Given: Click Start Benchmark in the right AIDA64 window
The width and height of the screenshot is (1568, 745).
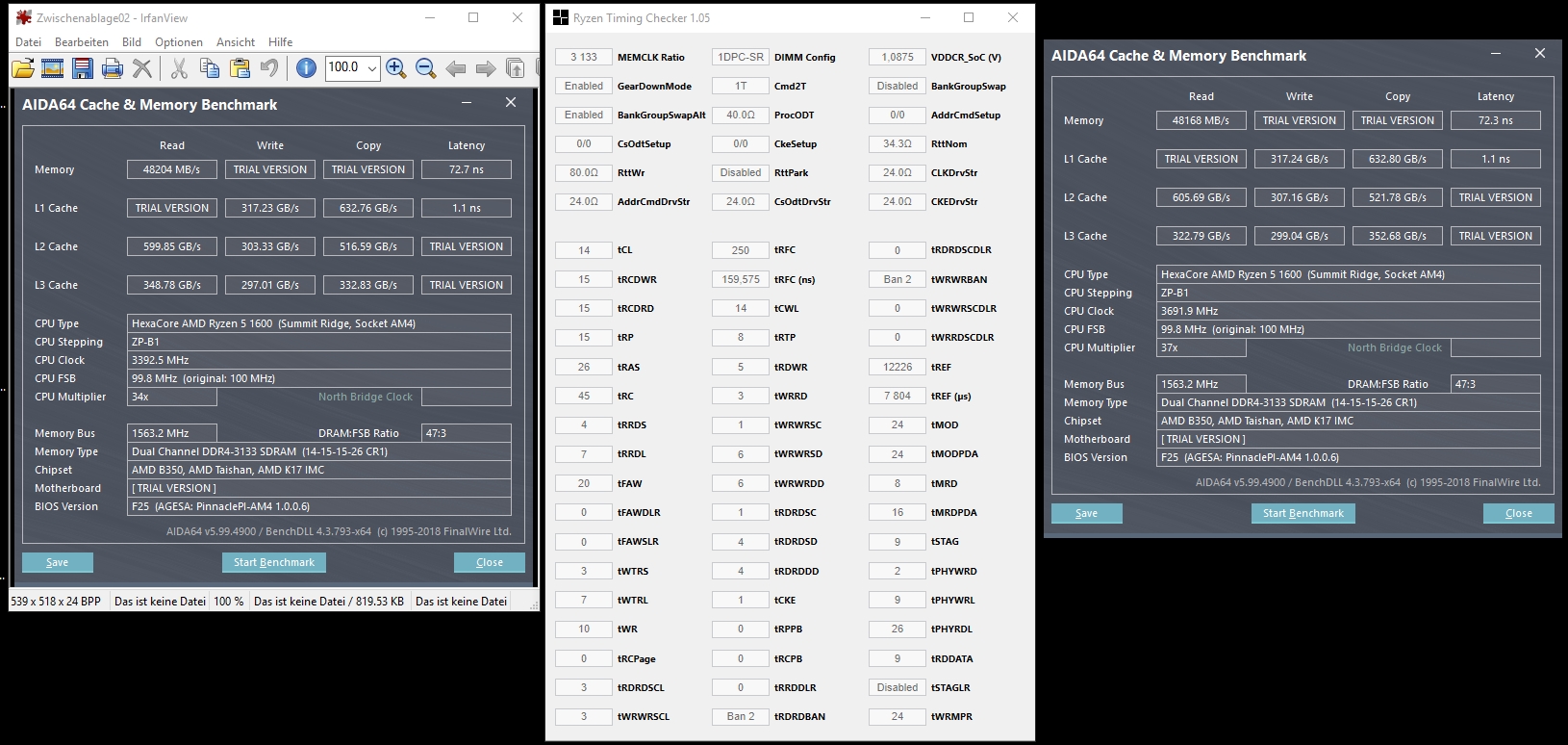Looking at the screenshot, I should [x=1303, y=513].
